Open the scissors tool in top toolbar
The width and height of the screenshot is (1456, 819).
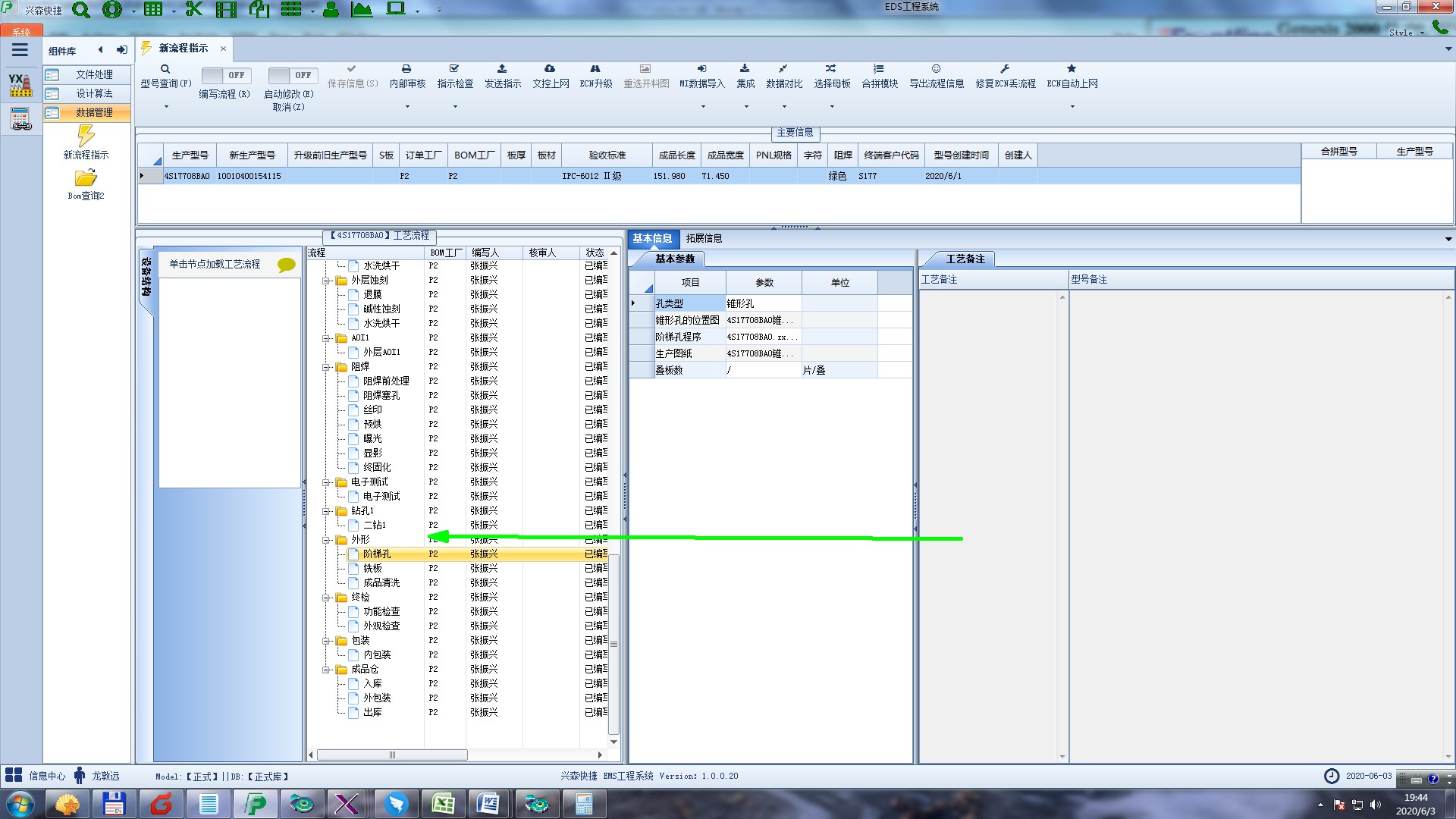point(194,10)
